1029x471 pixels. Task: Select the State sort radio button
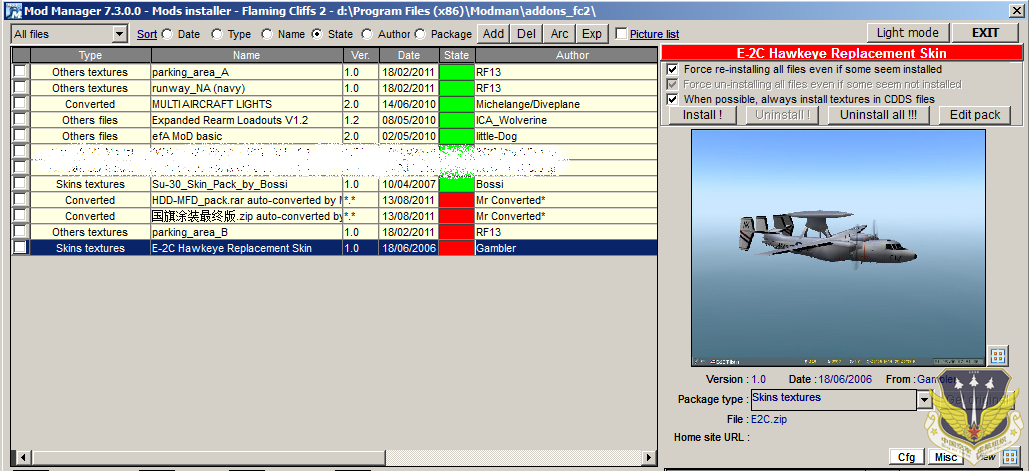click(x=317, y=34)
